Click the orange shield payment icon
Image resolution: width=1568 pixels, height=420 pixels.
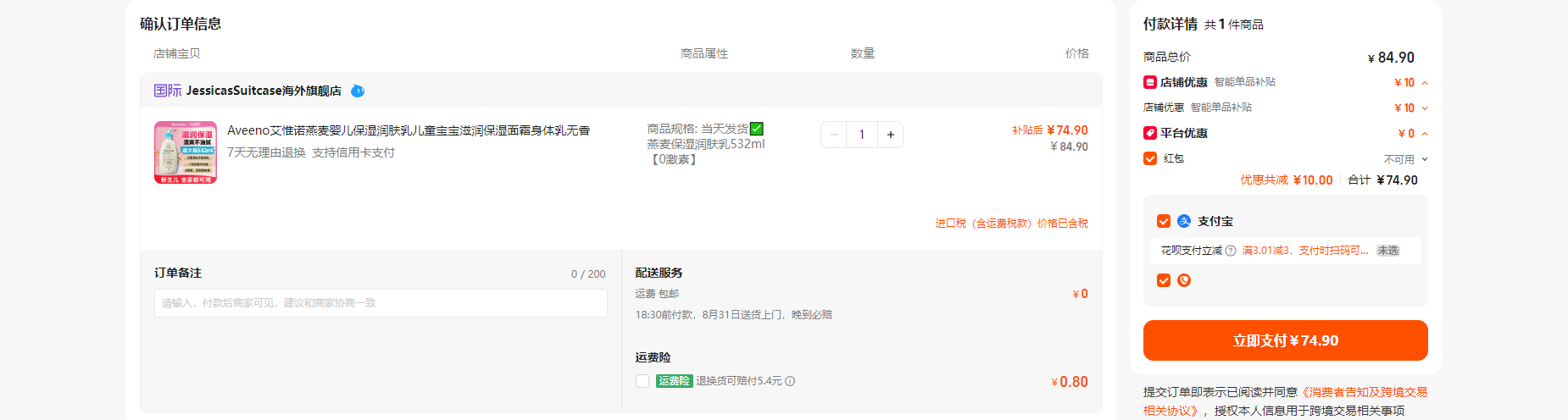1184,280
